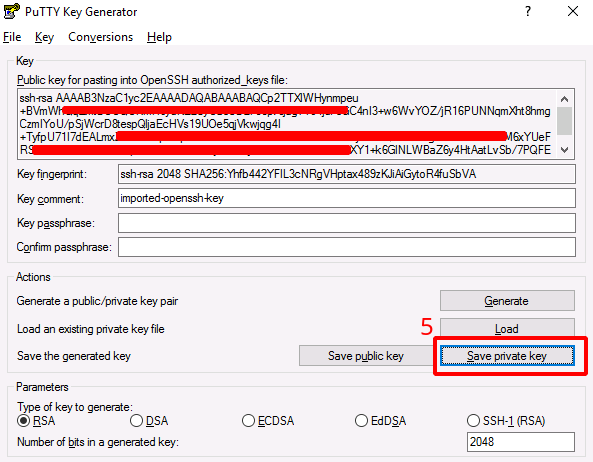Click the PuTTY Key Generator title bar icon
593x462 pixels.
pos(11,11)
